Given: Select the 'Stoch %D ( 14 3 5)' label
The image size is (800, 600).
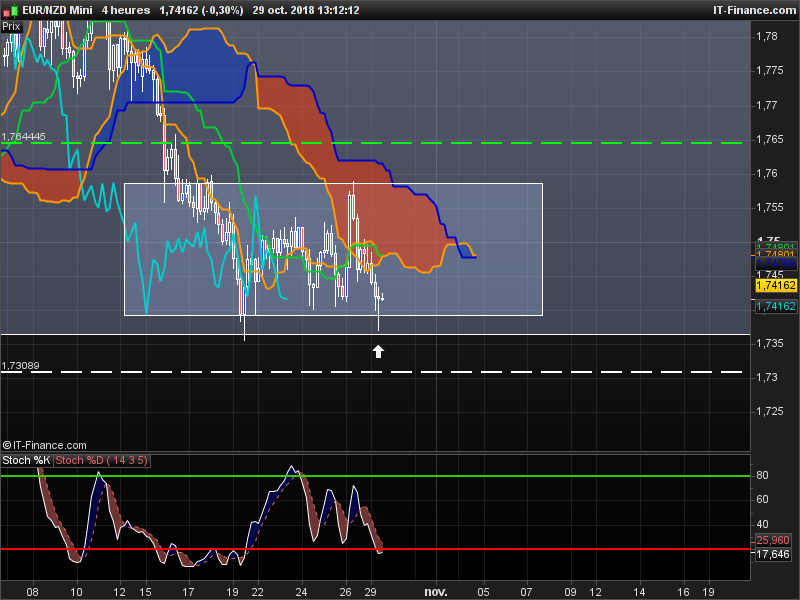Looking at the screenshot, I should click(102, 460).
